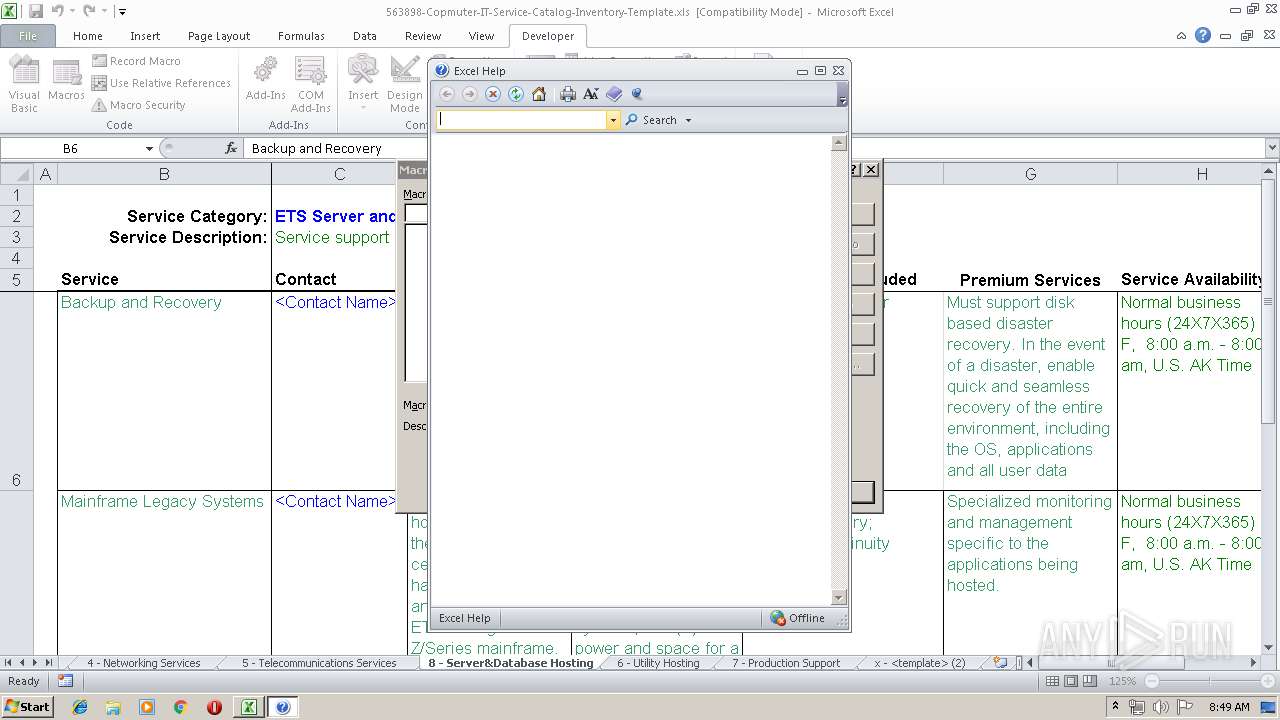
Task: Open sheet 7 - Production Support
Action: [786, 663]
